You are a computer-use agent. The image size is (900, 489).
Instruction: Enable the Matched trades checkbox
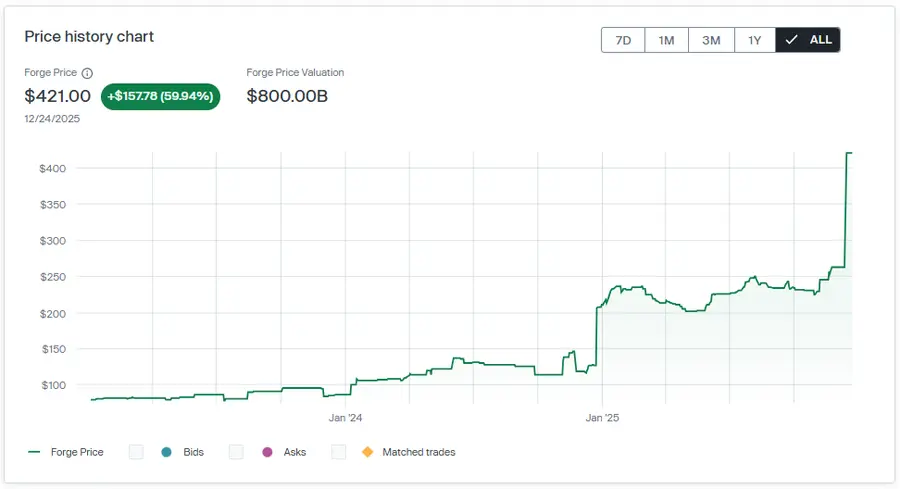(339, 452)
